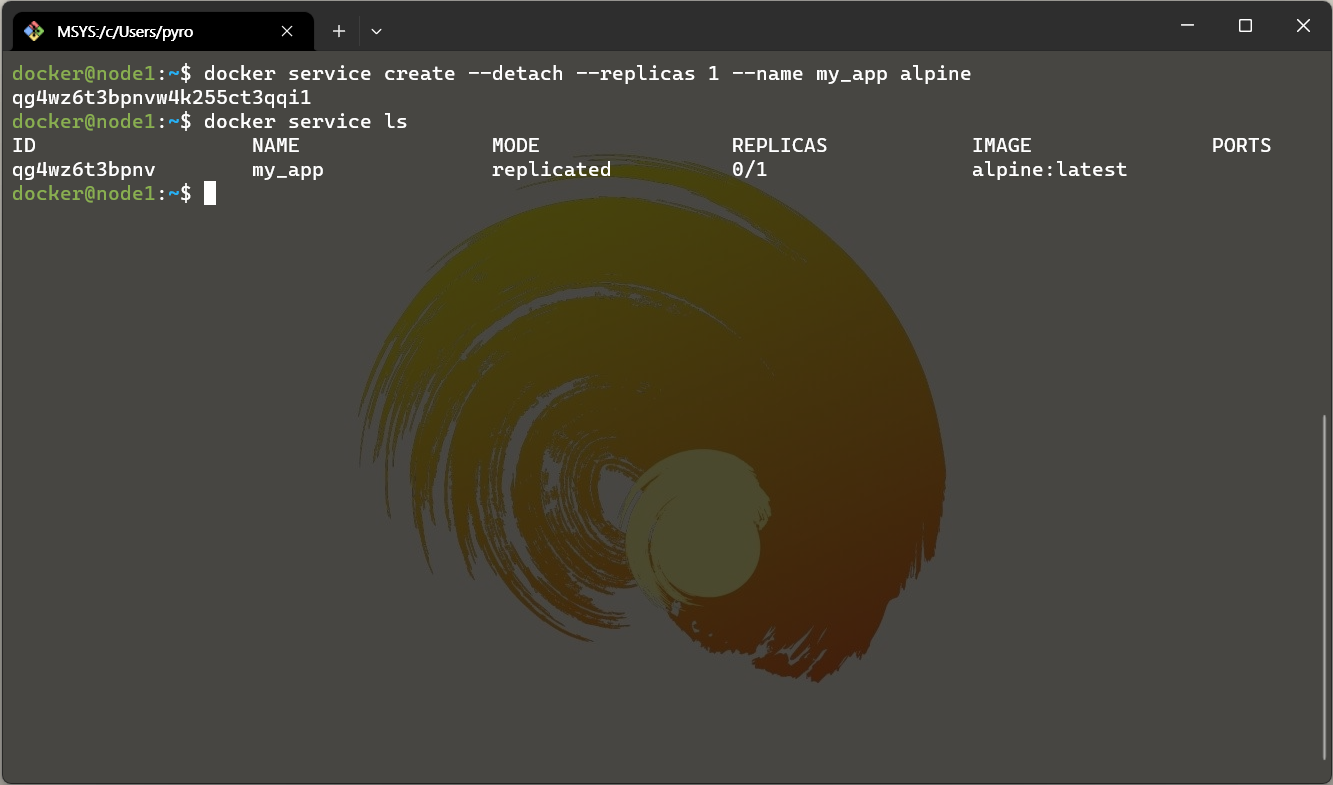Minimize the terminal window
The image size is (1333, 785).
pyautogui.click(x=1187, y=26)
